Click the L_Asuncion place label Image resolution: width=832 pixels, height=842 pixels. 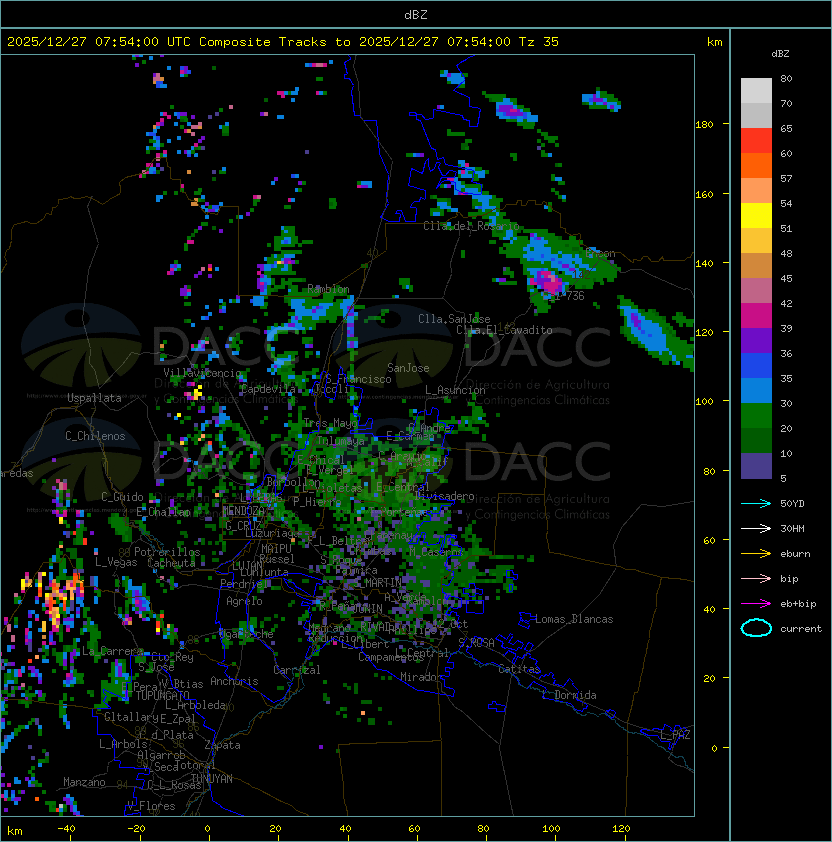coord(455,390)
